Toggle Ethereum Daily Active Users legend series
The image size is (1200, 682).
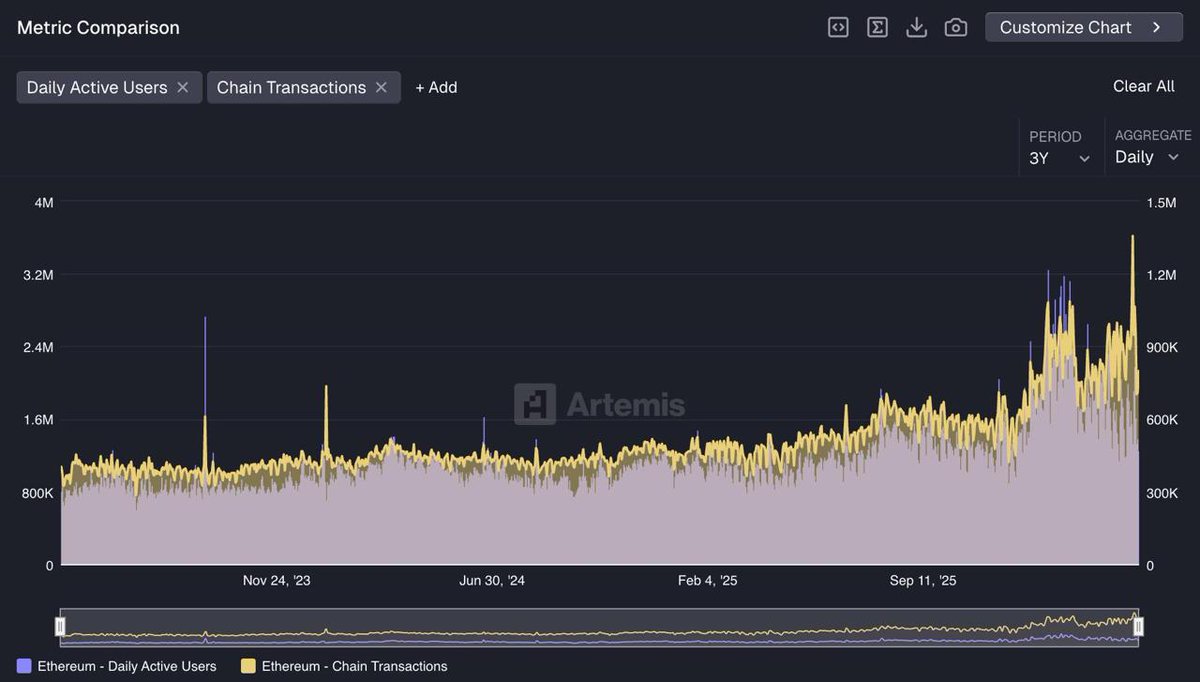126,666
